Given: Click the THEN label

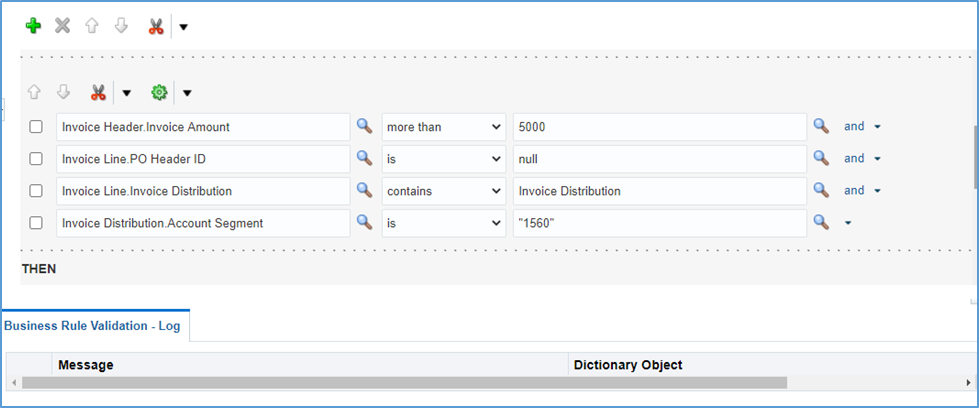Looking at the screenshot, I should pos(39,269).
